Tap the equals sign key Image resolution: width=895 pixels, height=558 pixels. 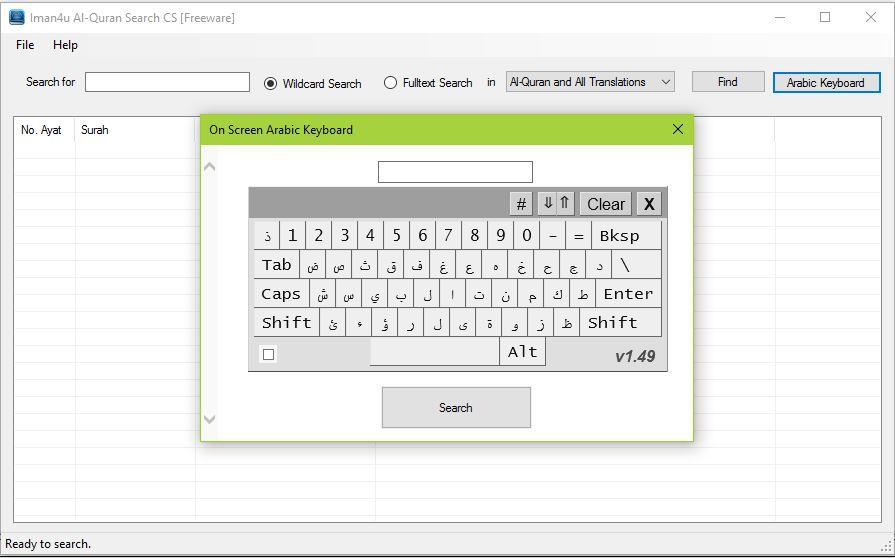(578, 235)
